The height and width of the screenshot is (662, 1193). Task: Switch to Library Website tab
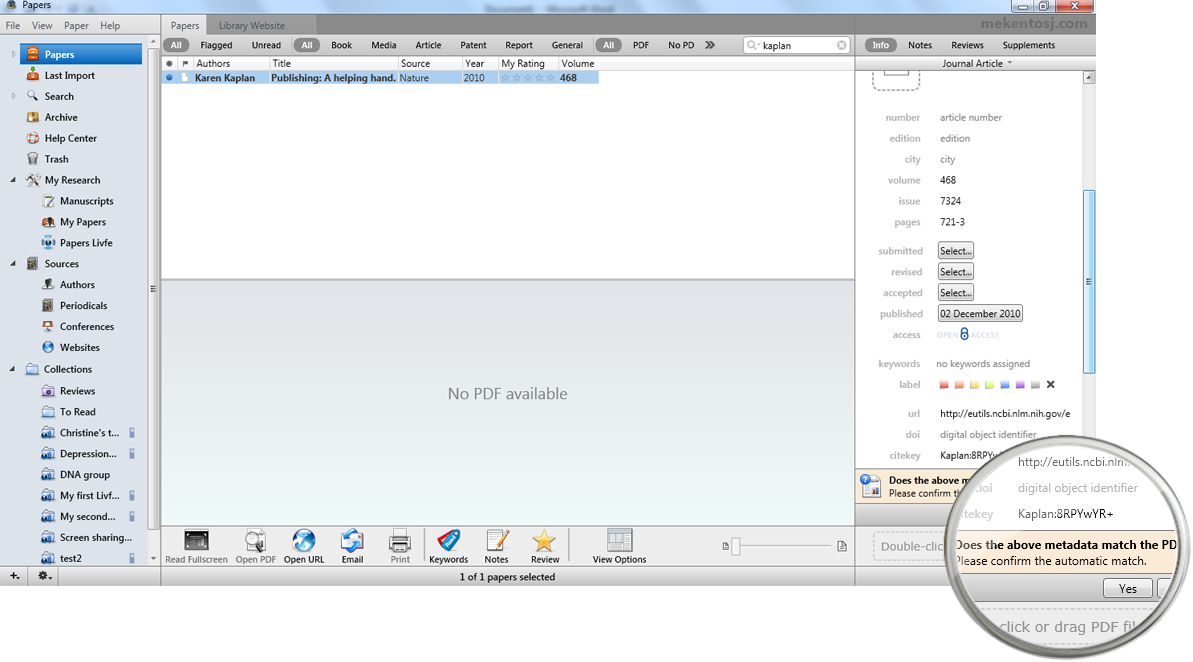(x=252, y=25)
